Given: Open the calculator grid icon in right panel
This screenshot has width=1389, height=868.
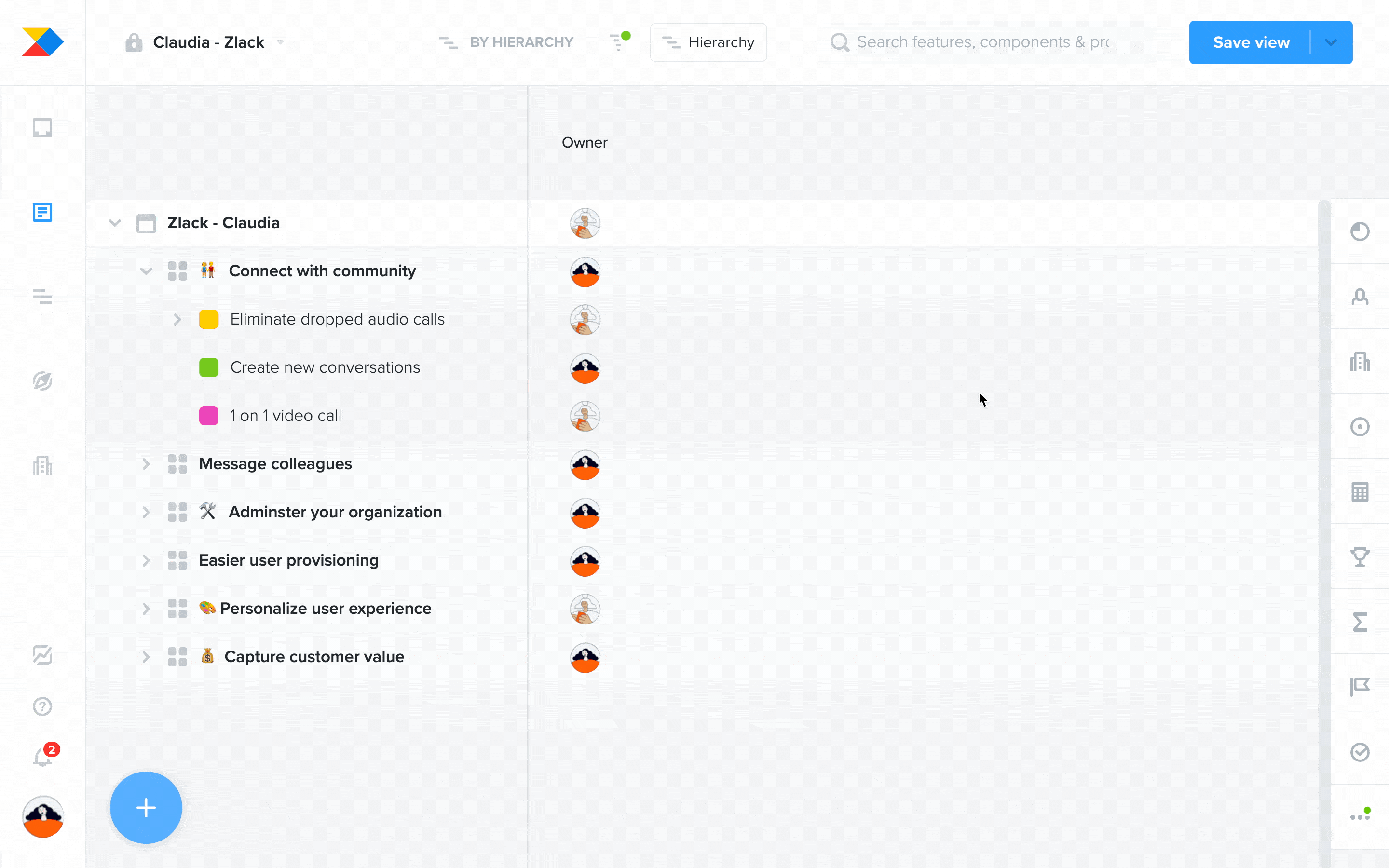Looking at the screenshot, I should pos(1360,492).
